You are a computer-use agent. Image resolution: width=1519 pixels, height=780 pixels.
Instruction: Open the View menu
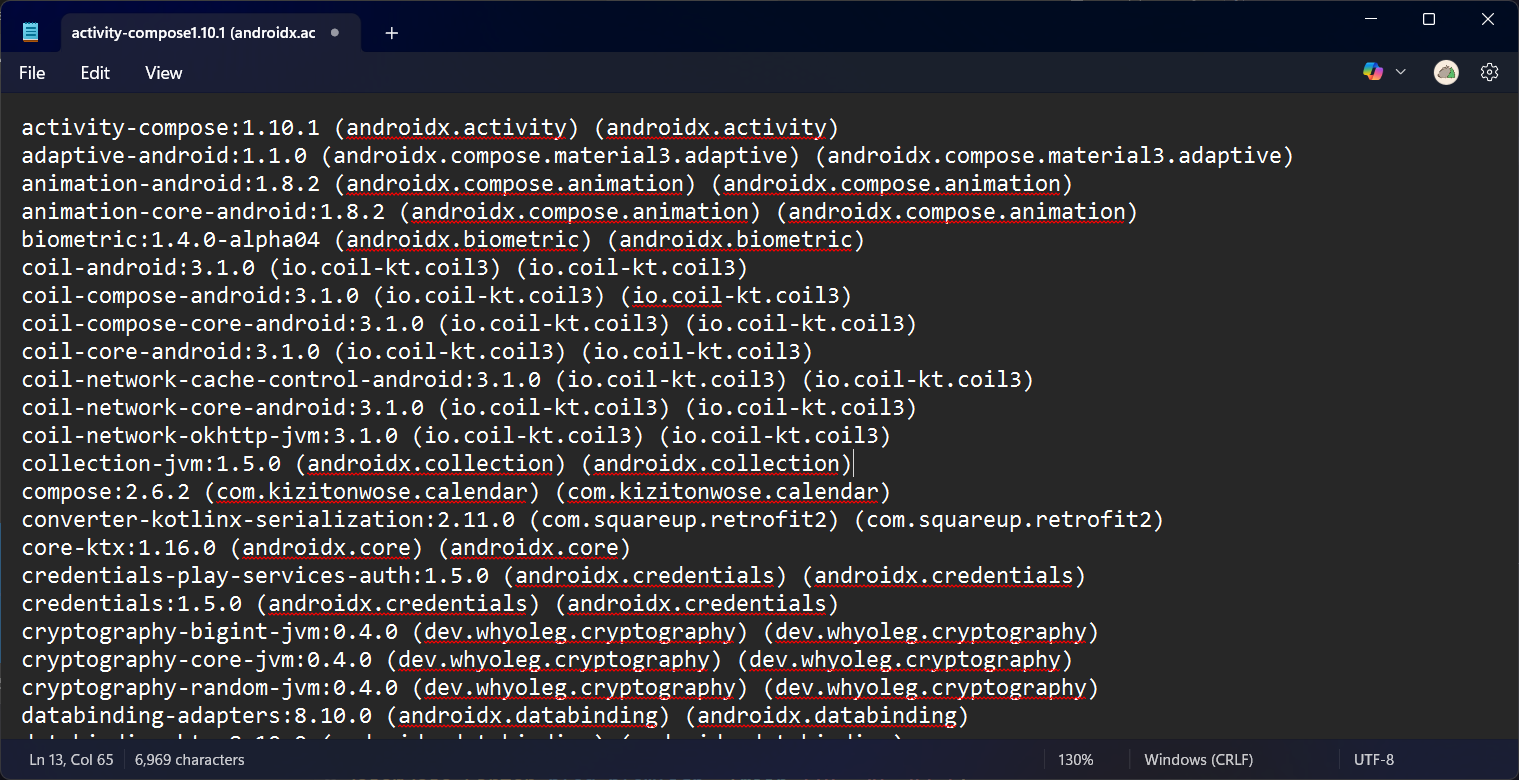tap(164, 73)
